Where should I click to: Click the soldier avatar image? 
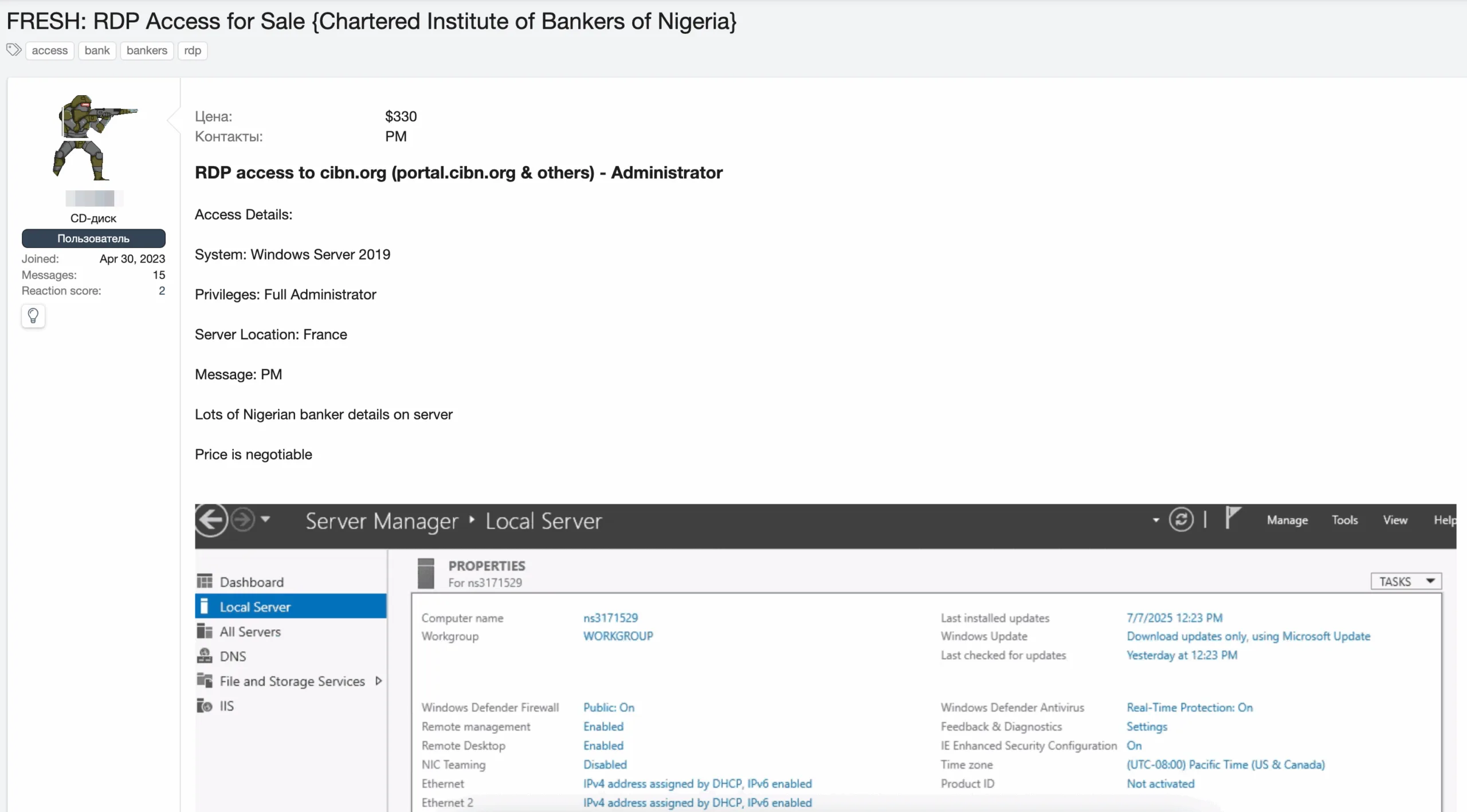click(93, 138)
